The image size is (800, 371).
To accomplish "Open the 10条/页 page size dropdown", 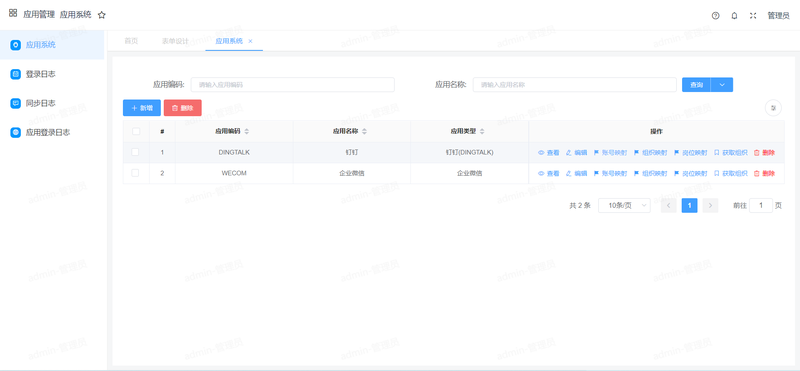I will pyautogui.click(x=624, y=206).
